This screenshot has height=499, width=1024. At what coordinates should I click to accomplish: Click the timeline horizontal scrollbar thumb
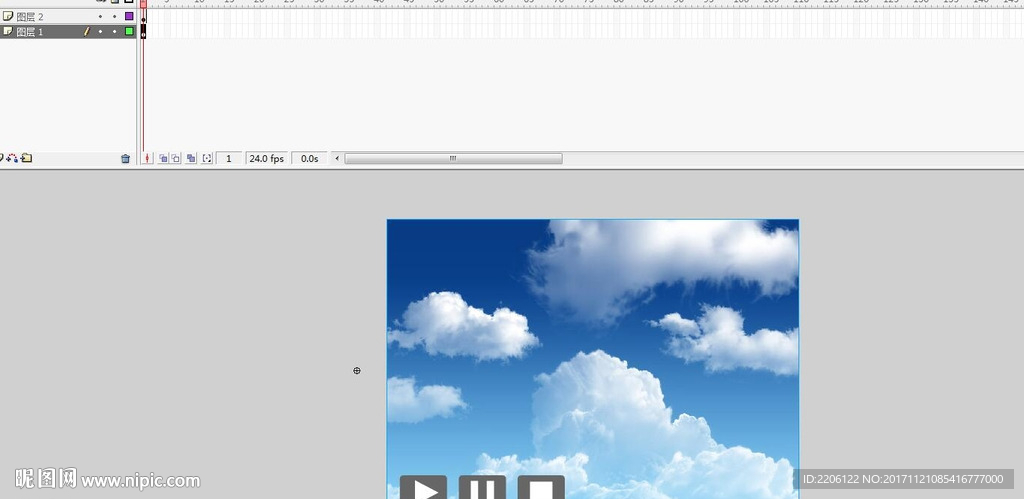(x=453, y=158)
